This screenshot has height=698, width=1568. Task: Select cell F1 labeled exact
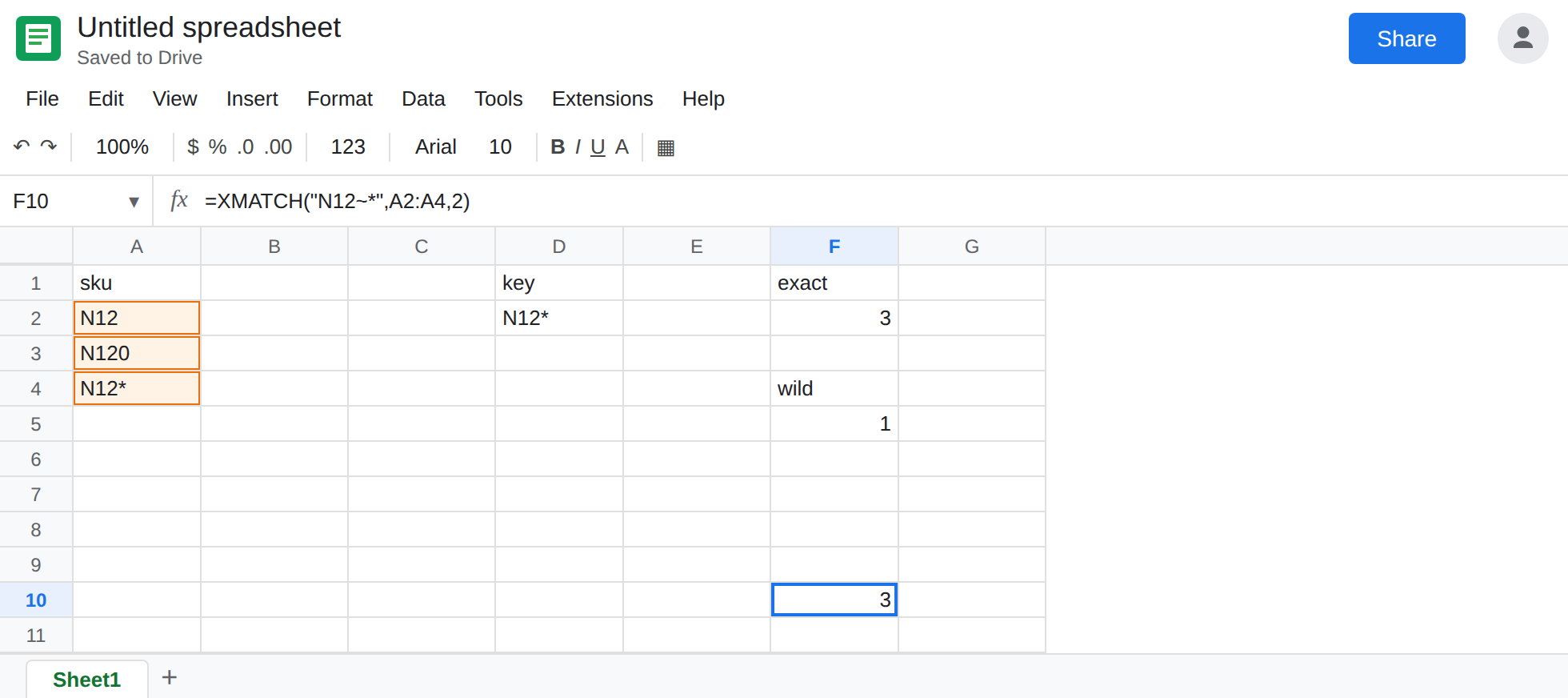pyautogui.click(x=834, y=283)
